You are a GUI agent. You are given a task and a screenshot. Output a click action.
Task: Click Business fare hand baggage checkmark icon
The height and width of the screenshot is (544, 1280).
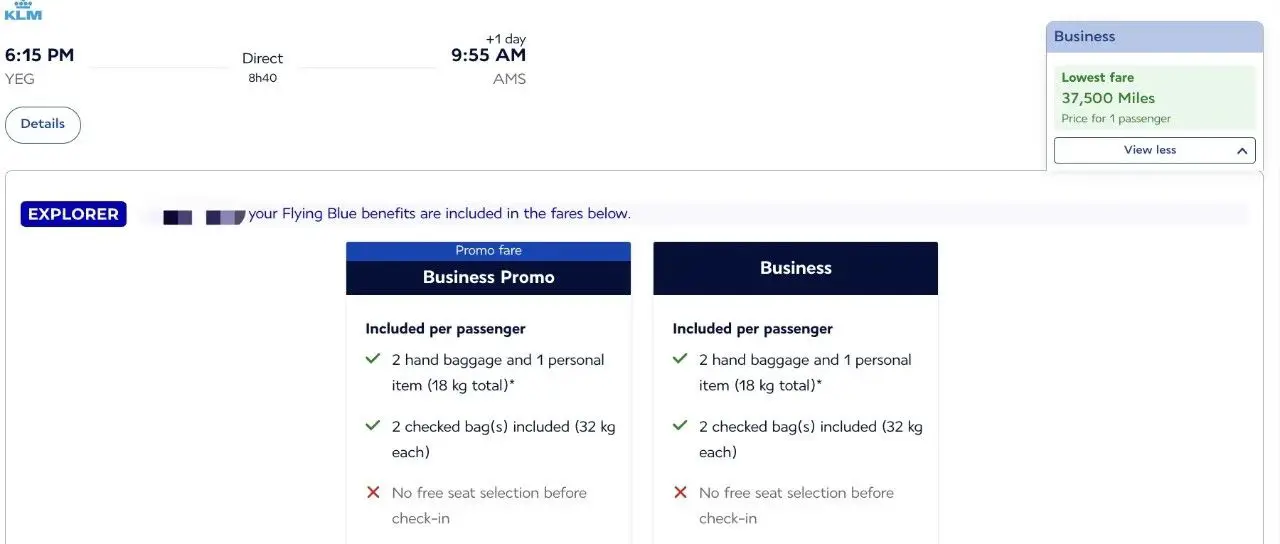tap(680, 359)
